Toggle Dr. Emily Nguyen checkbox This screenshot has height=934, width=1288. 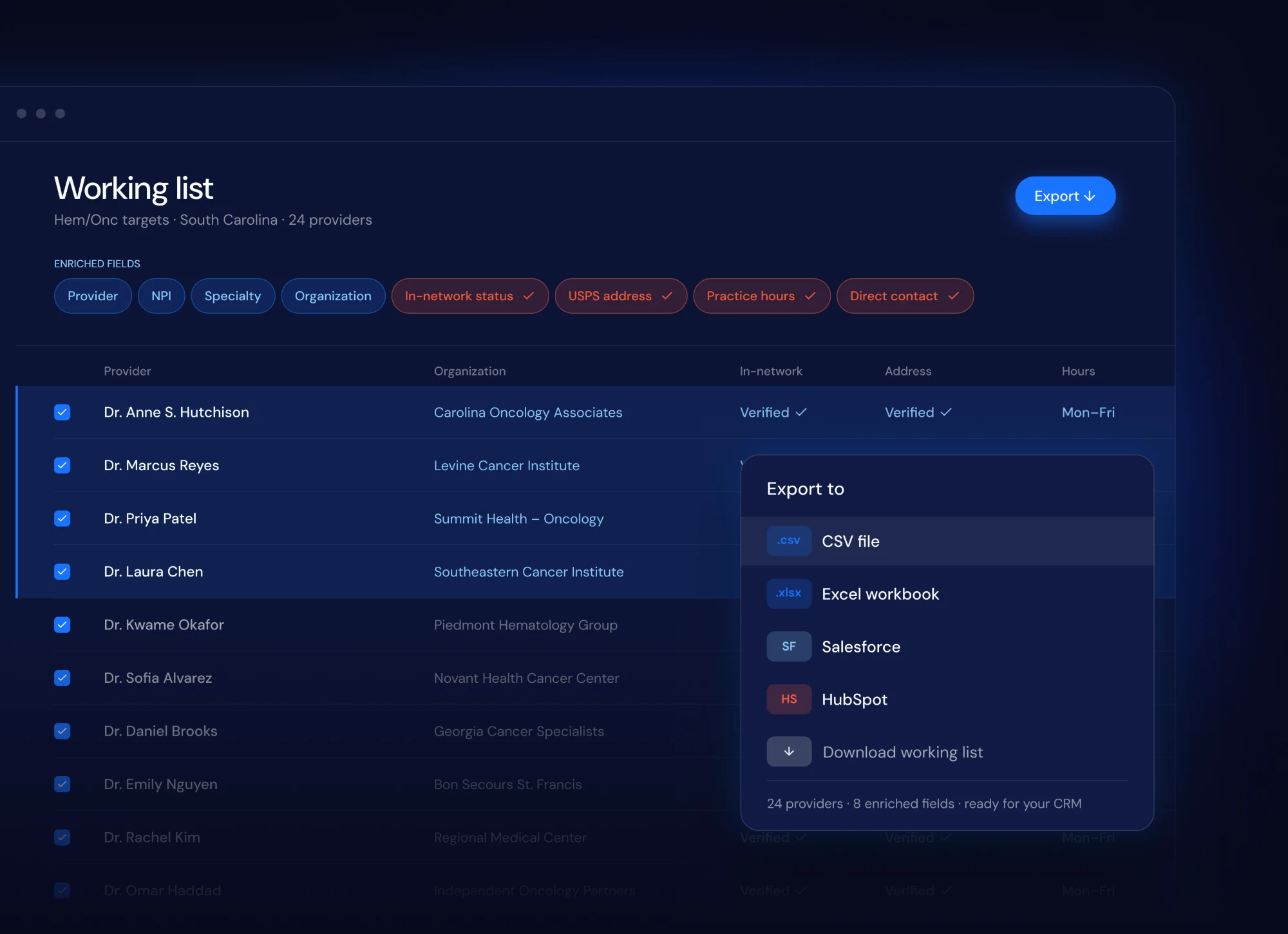pyautogui.click(x=62, y=784)
